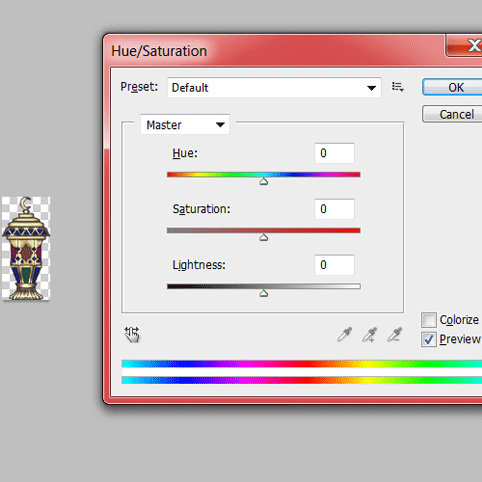This screenshot has width=482, height=482.
Task: Click into the Lightness value field
Action: [334, 265]
